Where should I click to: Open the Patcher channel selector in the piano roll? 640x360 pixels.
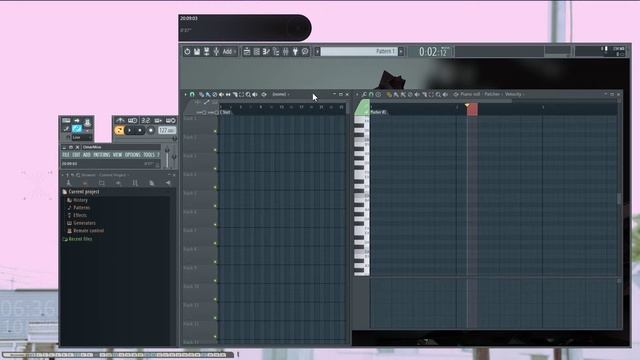point(492,95)
